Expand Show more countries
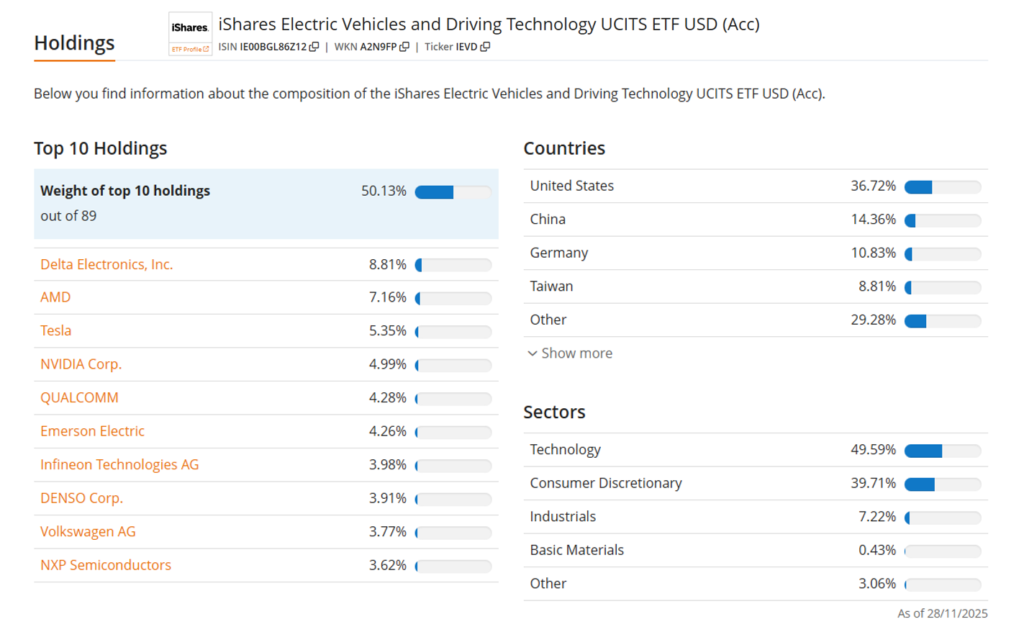The width and height of the screenshot is (1024, 632). pos(569,353)
